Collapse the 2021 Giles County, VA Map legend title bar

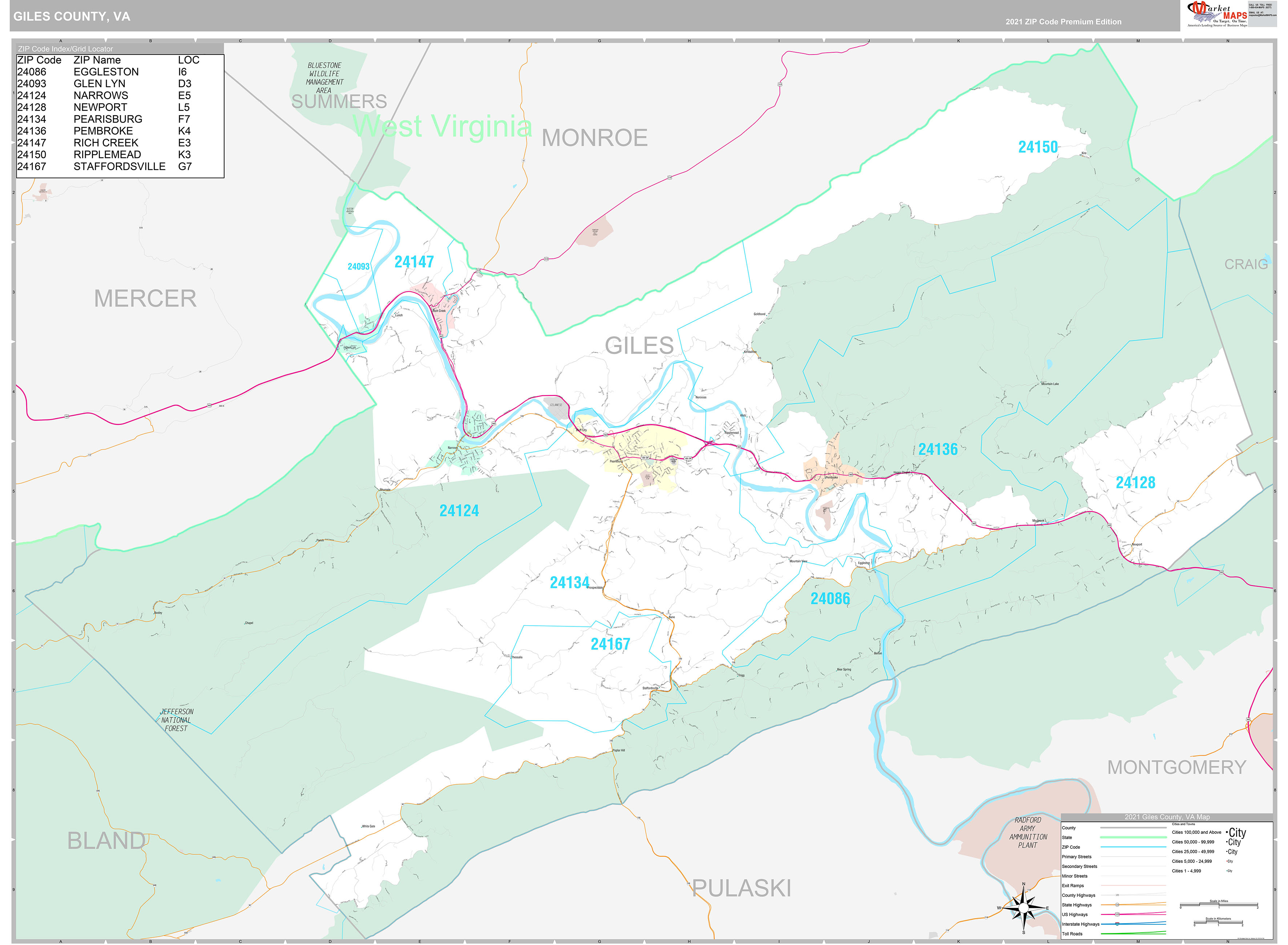[x=1167, y=817]
